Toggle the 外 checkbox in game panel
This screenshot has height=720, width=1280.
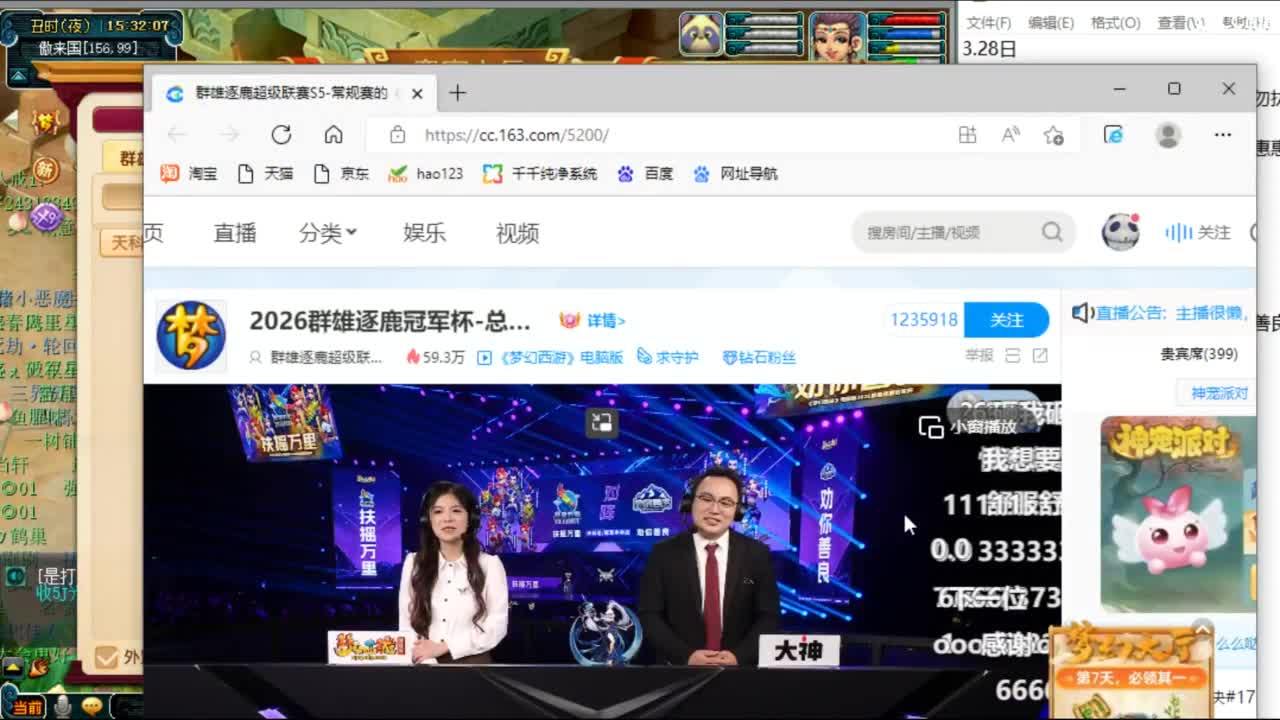point(106,657)
